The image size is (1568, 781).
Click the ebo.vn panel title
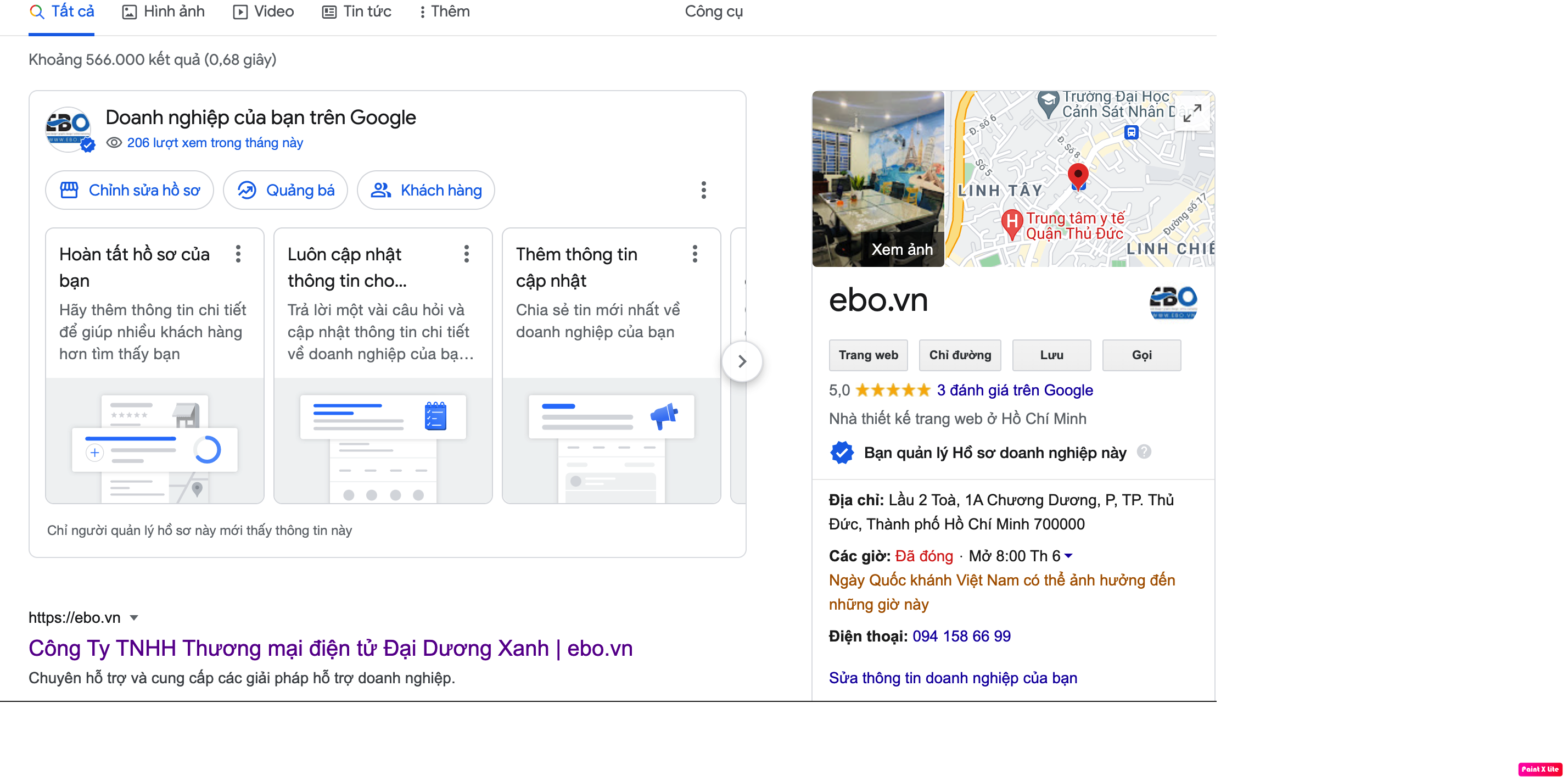(878, 301)
